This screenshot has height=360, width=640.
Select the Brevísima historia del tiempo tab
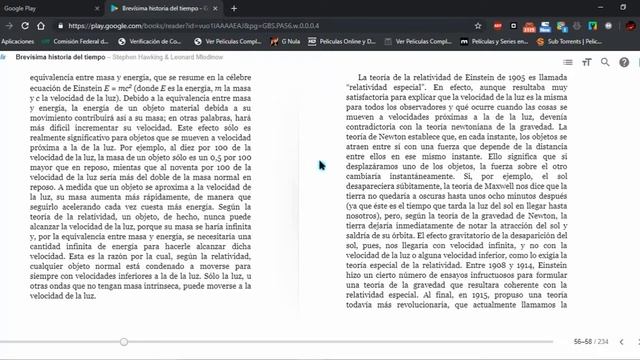pos(164,8)
